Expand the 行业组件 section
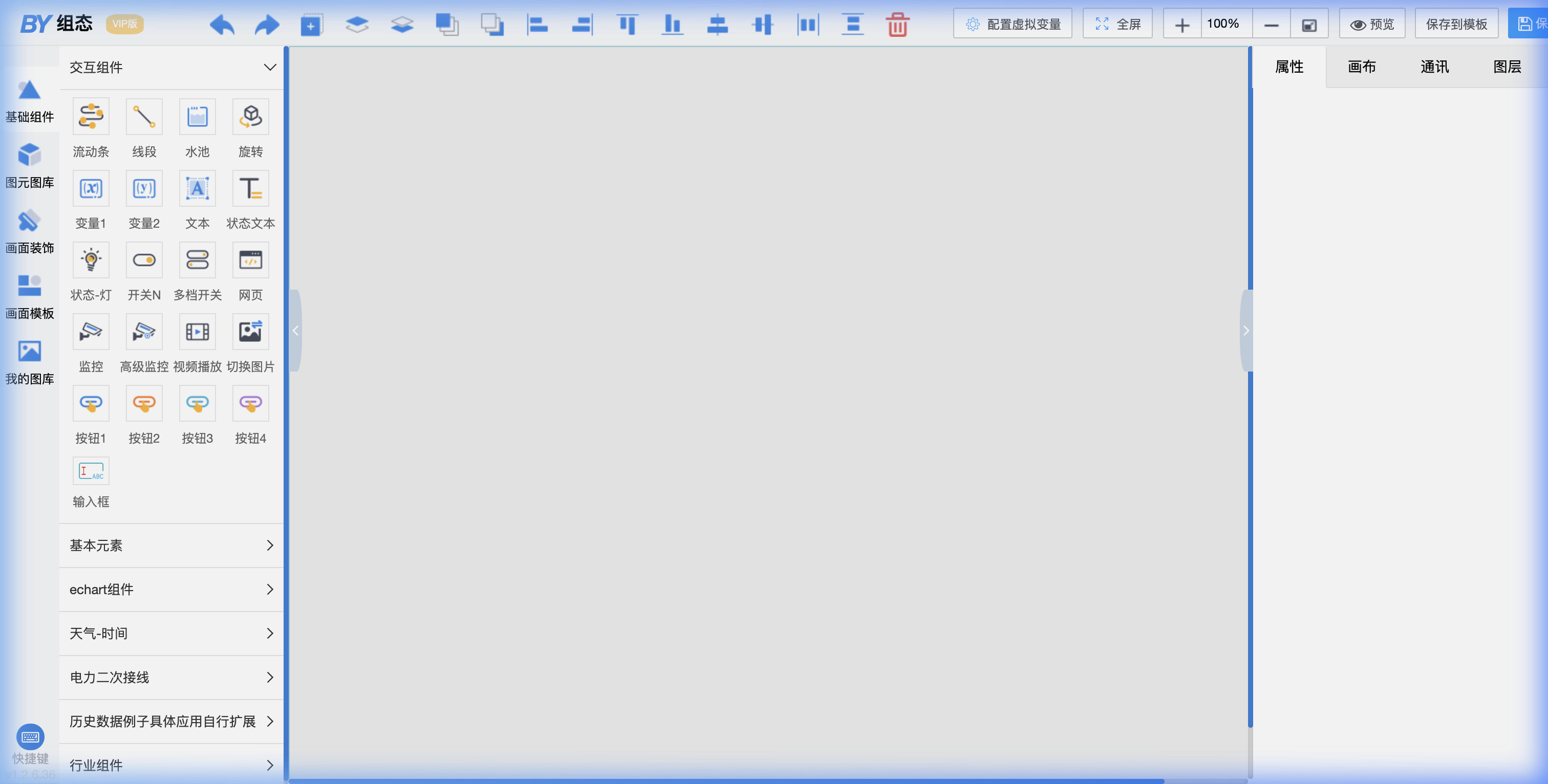 (x=171, y=765)
